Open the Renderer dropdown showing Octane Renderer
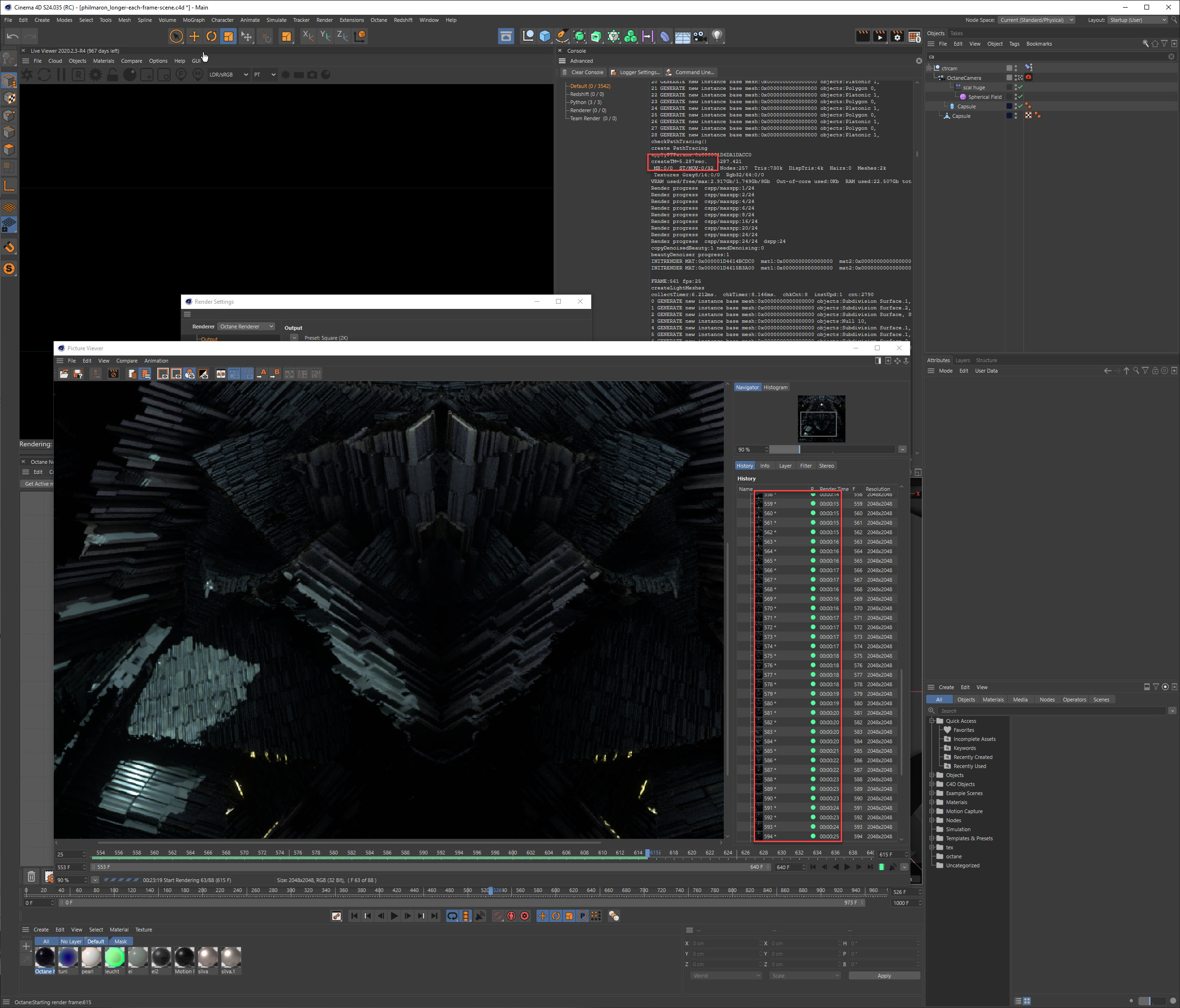Image resolution: width=1180 pixels, height=1008 pixels. tap(247, 326)
